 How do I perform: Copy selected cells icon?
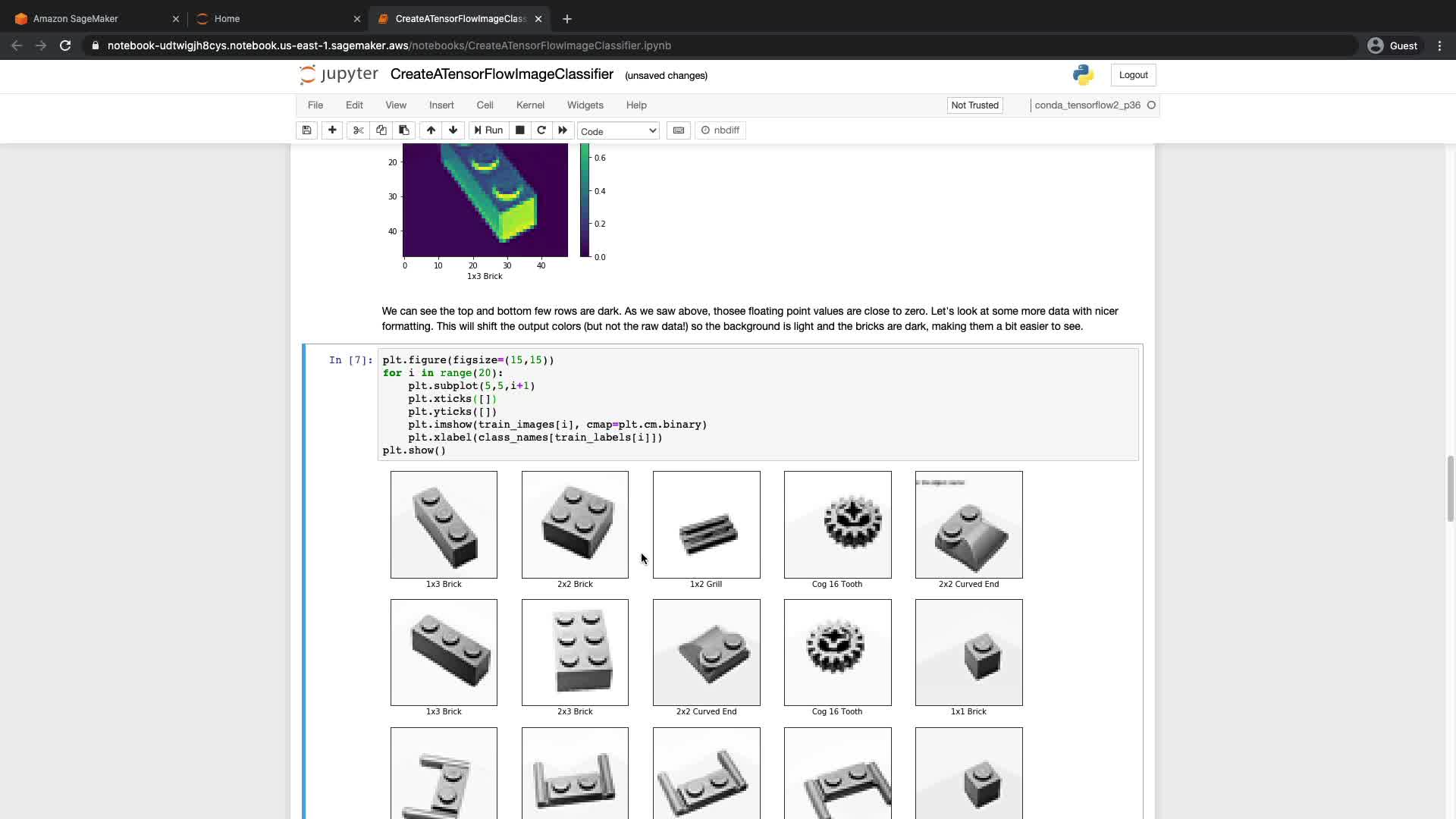tap(381, 130)
